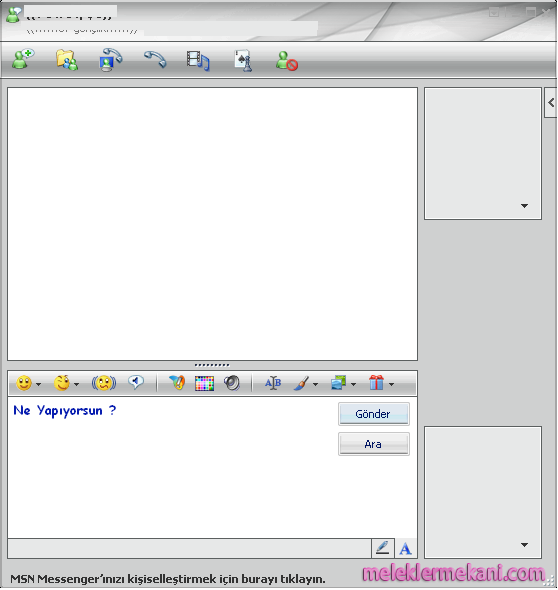Record a voice clip with speech bubble icon
Screen dimensions: 558x590
tap(136, 382)
